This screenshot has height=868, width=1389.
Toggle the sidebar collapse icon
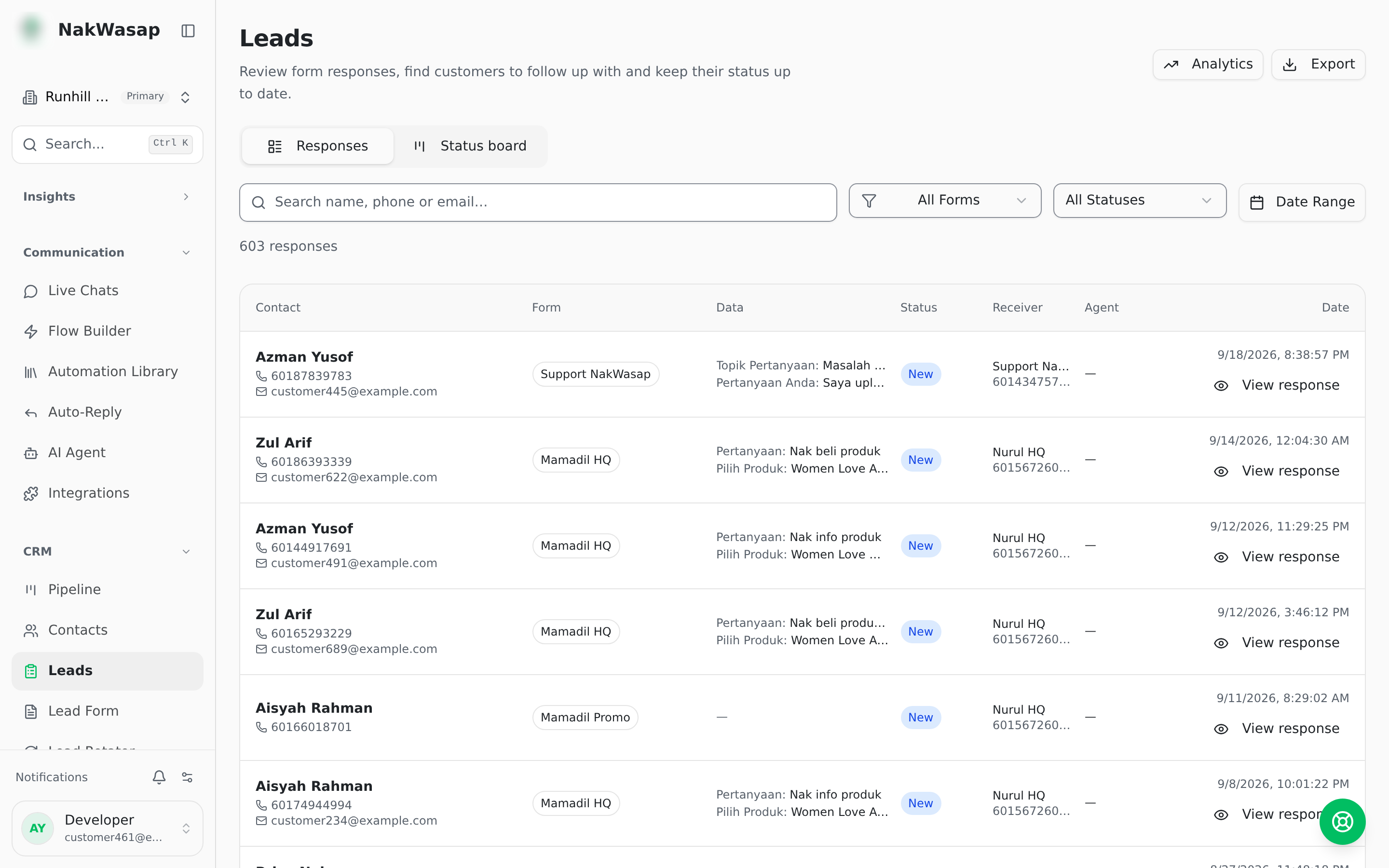point(188,30)
